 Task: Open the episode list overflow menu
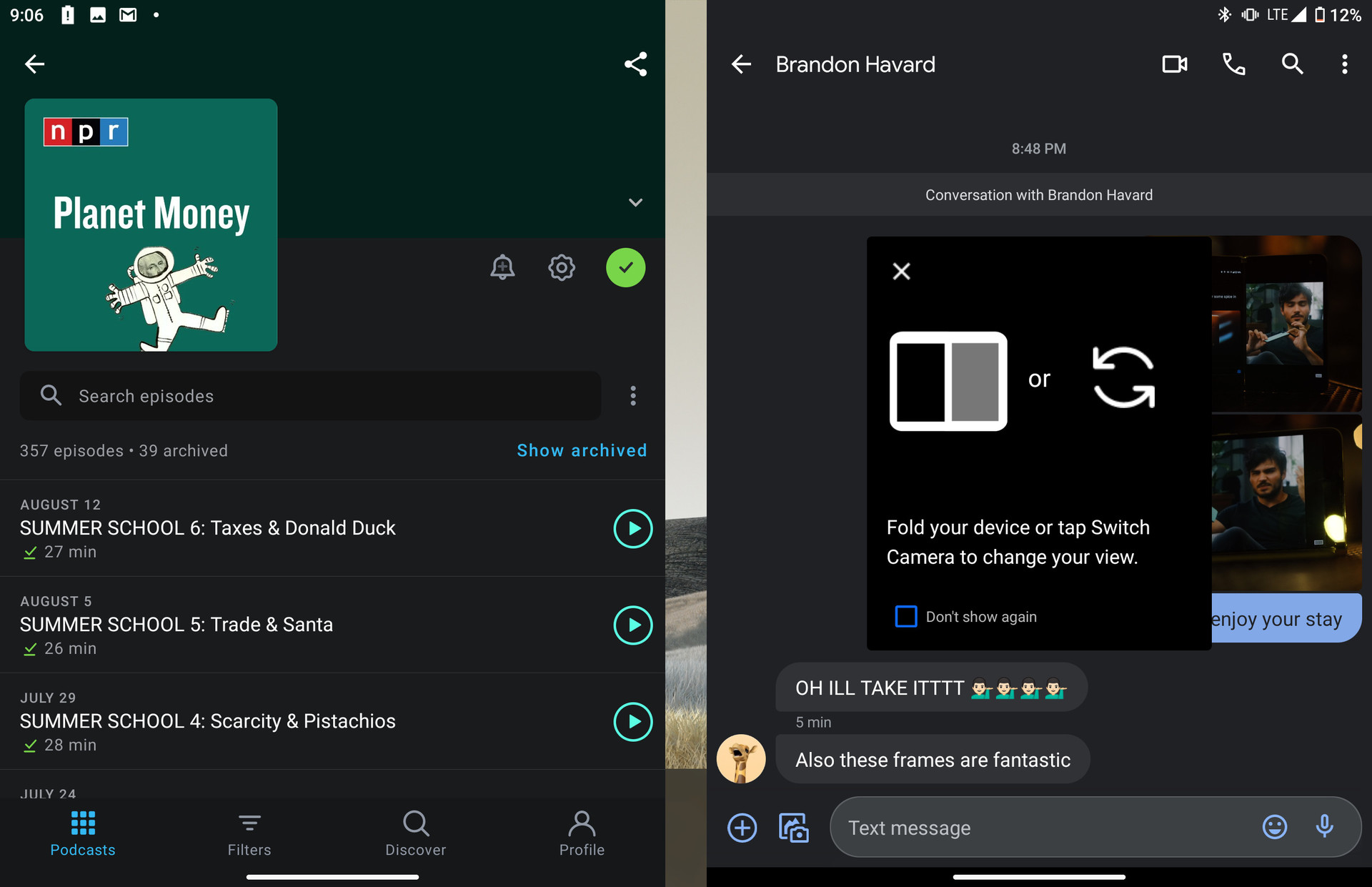point(633,396)
